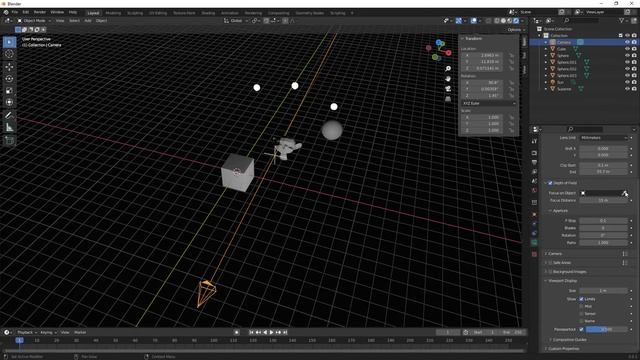Switch perspective/orthographic grid icon in viewport

(x=448, y=99)
